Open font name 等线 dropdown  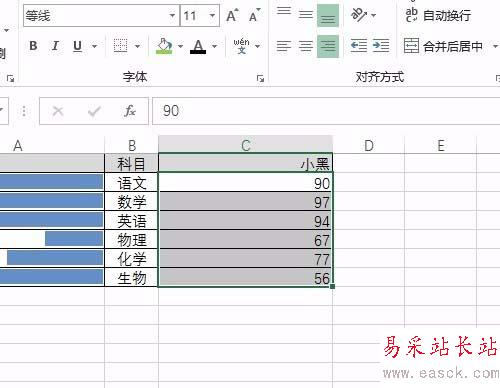coord(172,15)
